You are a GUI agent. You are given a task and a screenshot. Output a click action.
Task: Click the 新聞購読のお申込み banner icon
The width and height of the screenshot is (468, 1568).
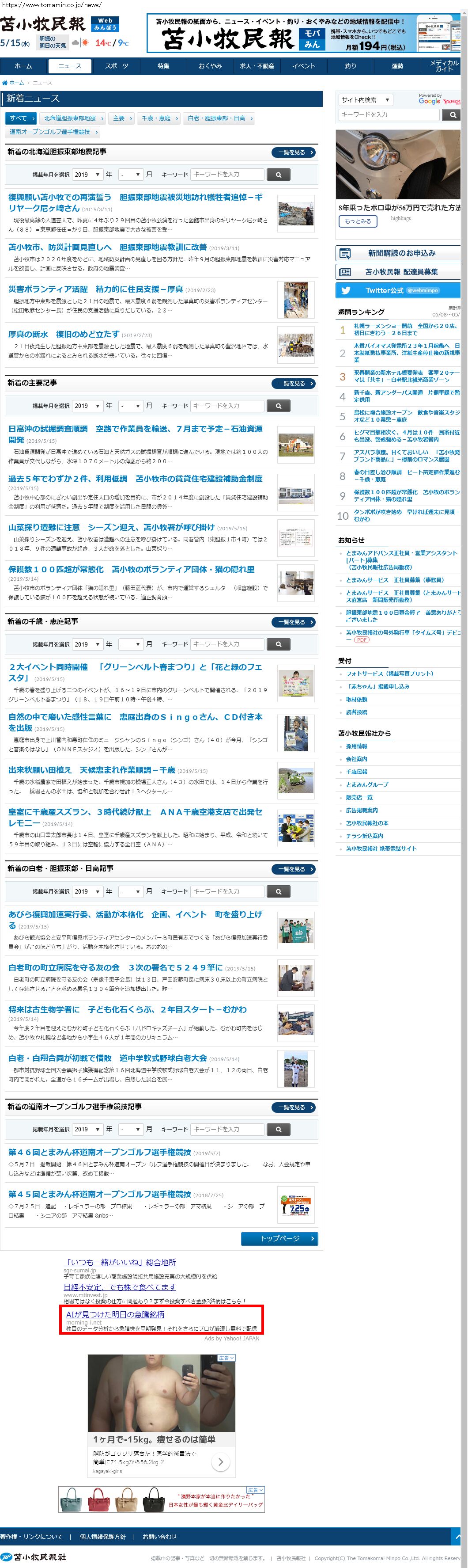(x=345, y=253)
